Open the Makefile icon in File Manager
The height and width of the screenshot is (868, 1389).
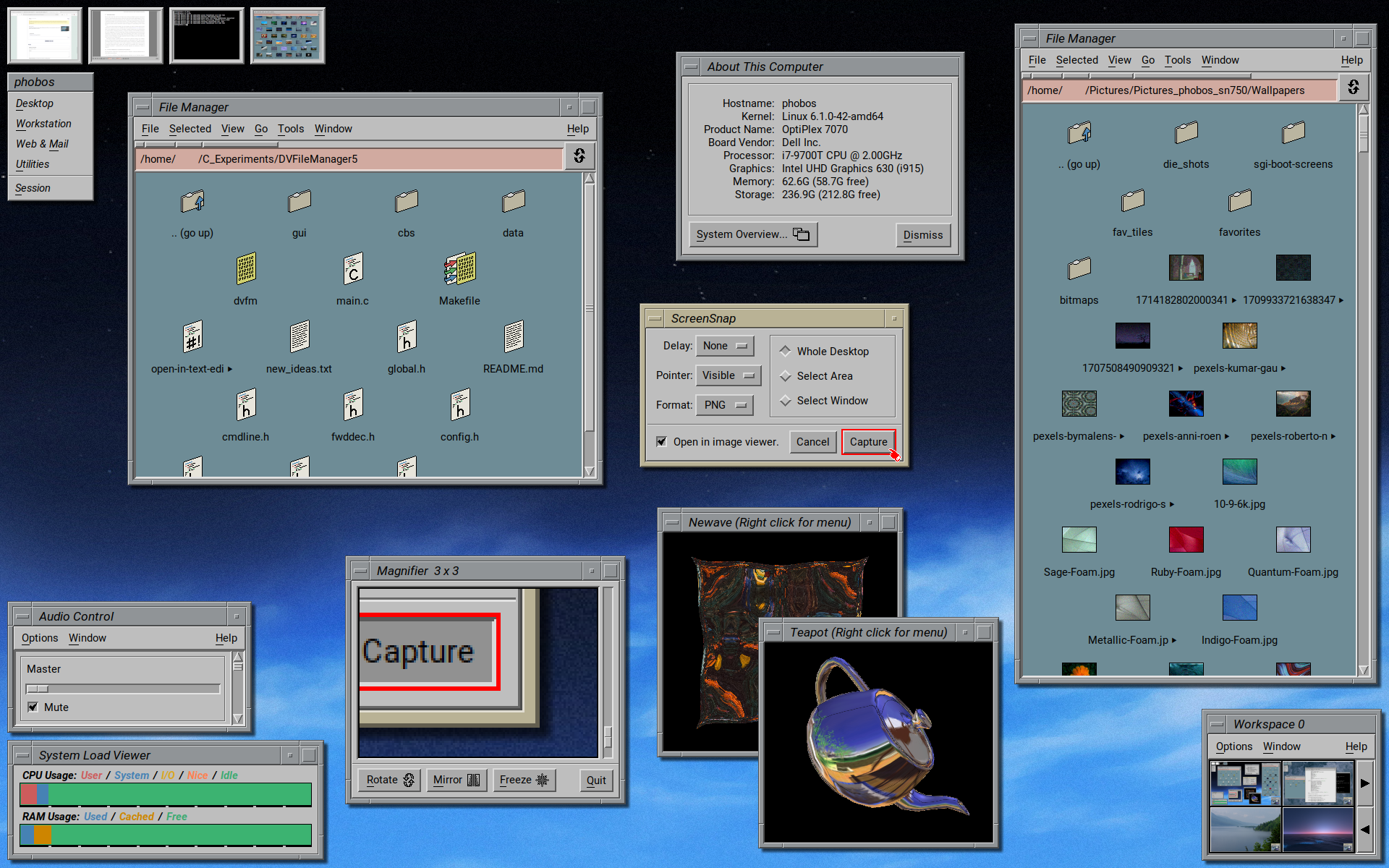[x=459, y=270]
